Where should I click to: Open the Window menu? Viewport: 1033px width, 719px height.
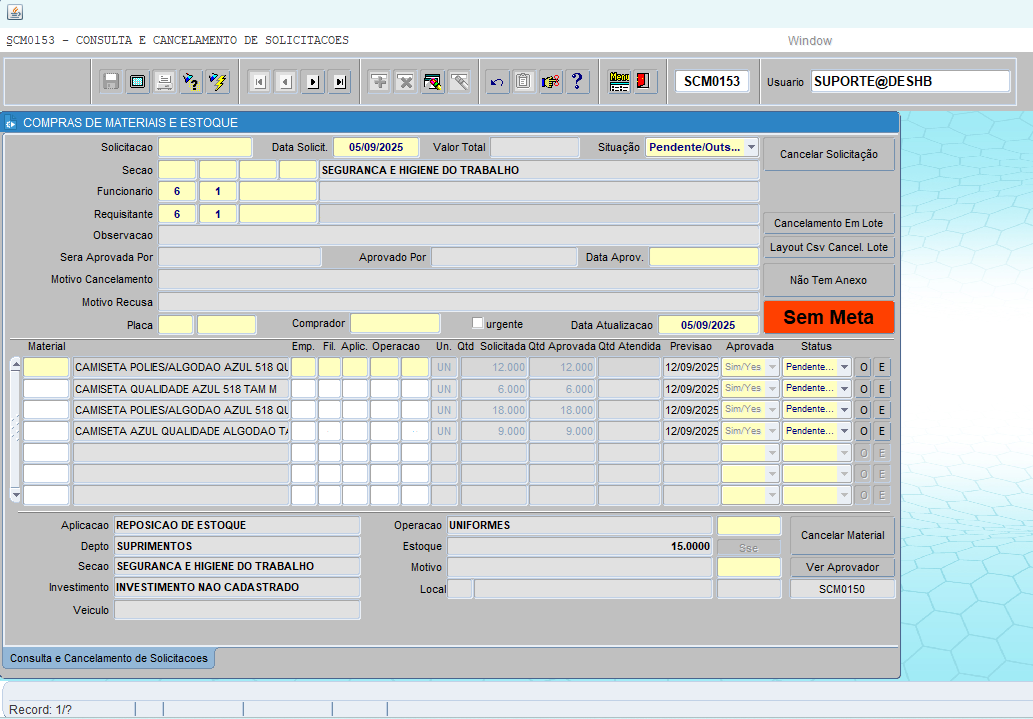tap(809, 41)
